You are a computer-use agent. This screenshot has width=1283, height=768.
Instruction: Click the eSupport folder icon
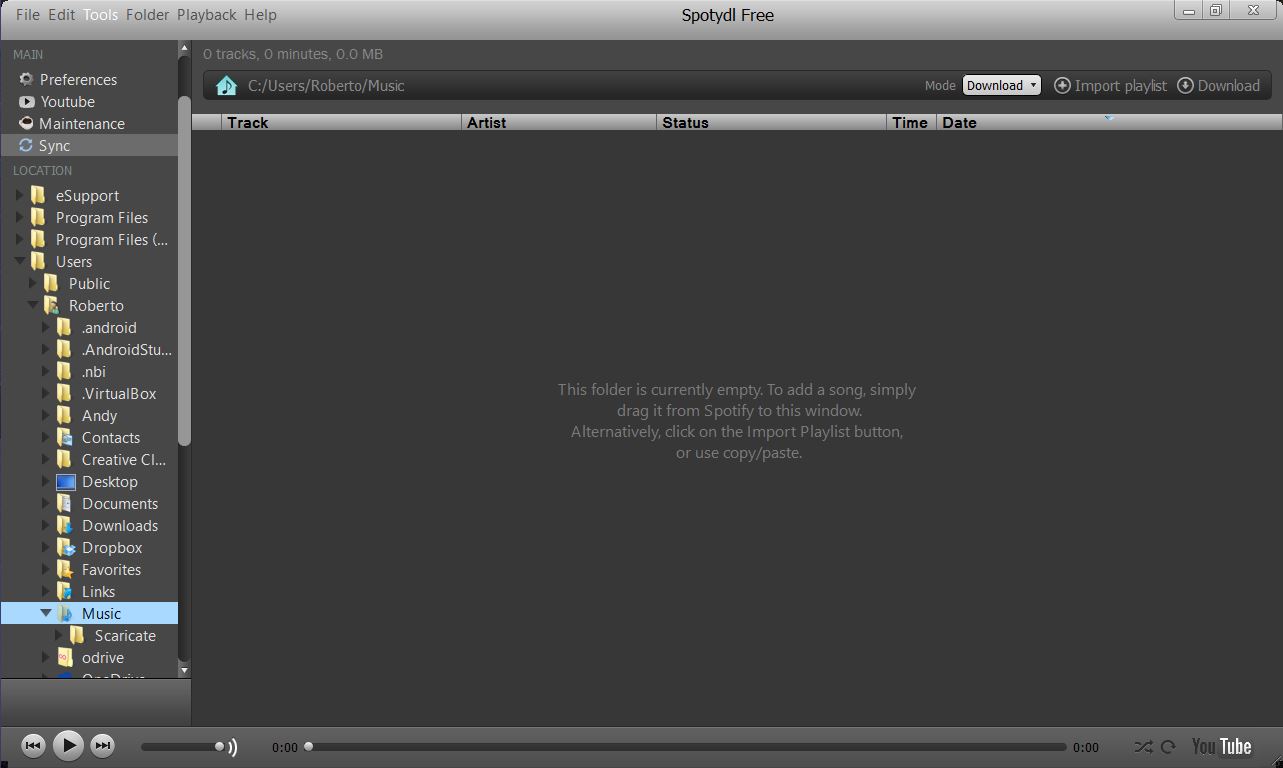click(x=39, y=195)
